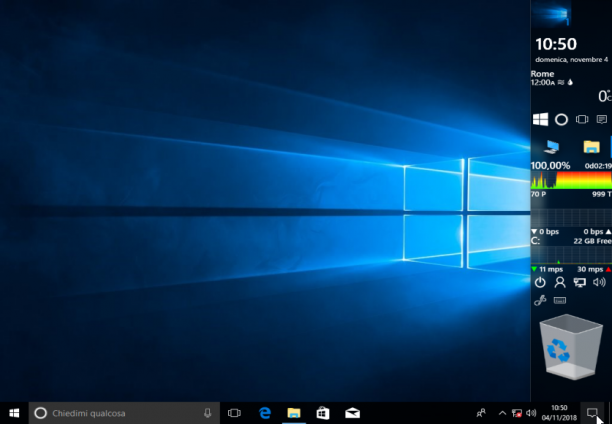Open the This PC icon in sidebar

pyautogui.click(x=551, y=147)
